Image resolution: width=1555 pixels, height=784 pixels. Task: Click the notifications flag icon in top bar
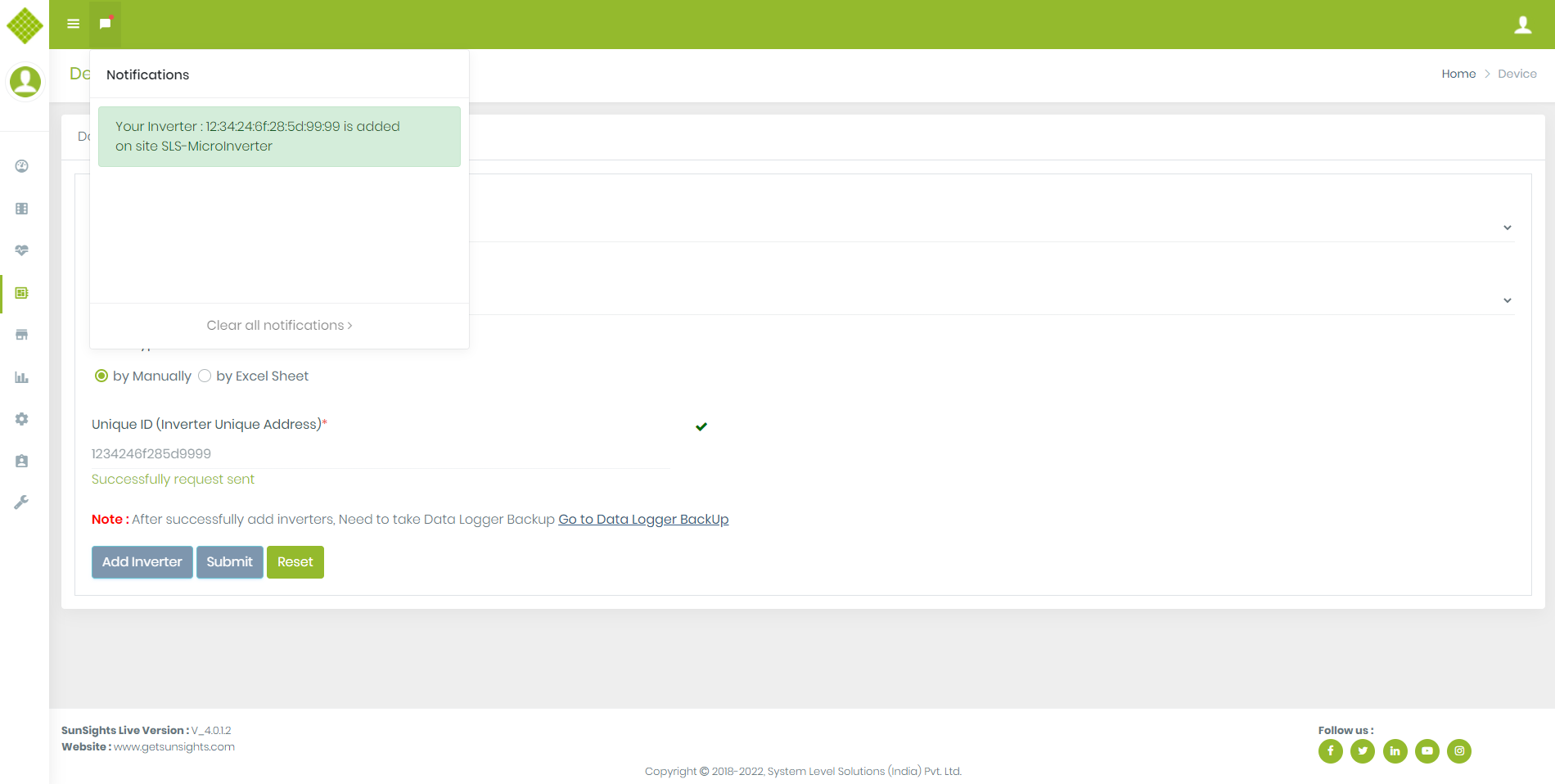point(105,24)
